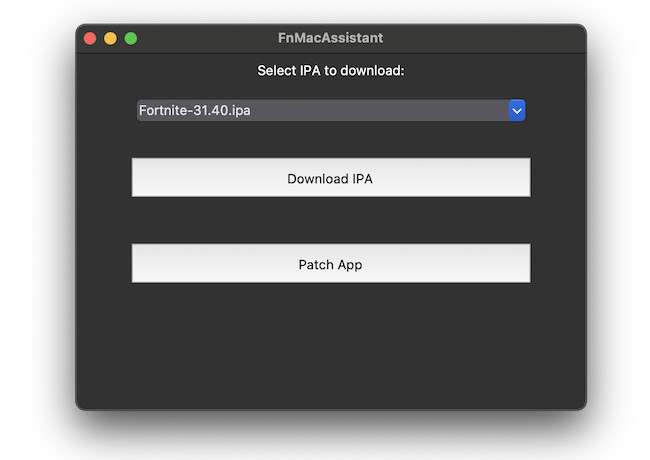Zoom window with the green button
The image size is (650, 460).
pyautogui.click(x=131, y=39)
